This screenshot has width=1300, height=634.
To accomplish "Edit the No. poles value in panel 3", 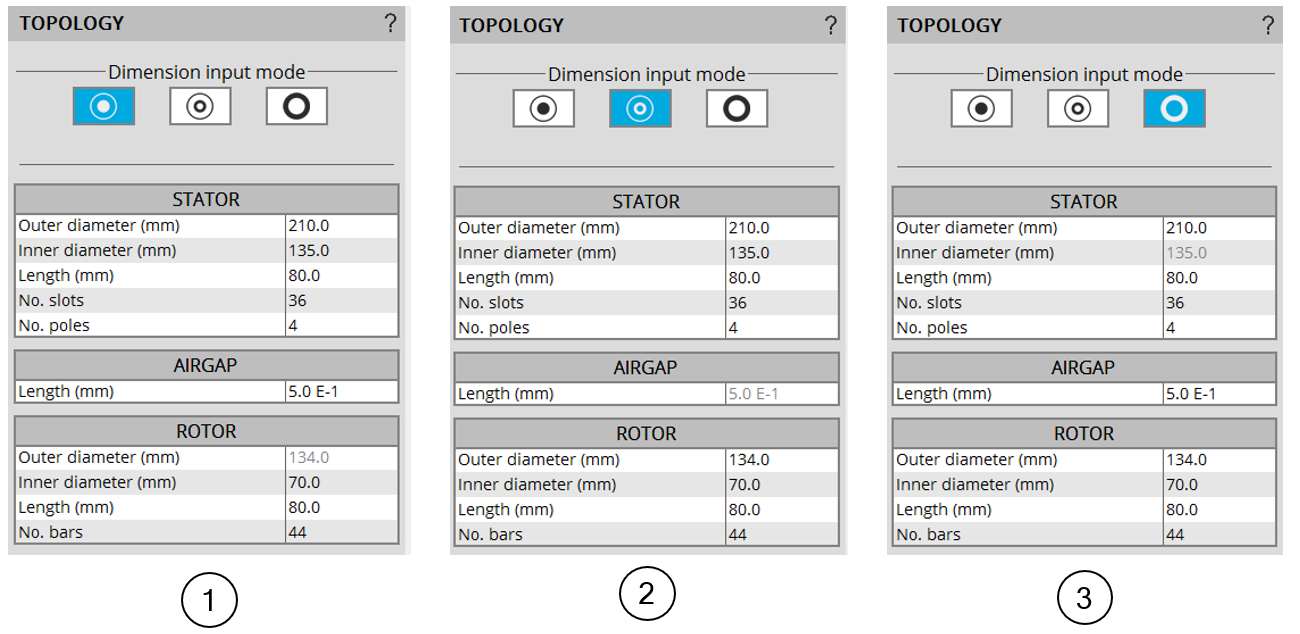I will [1219, 328].
